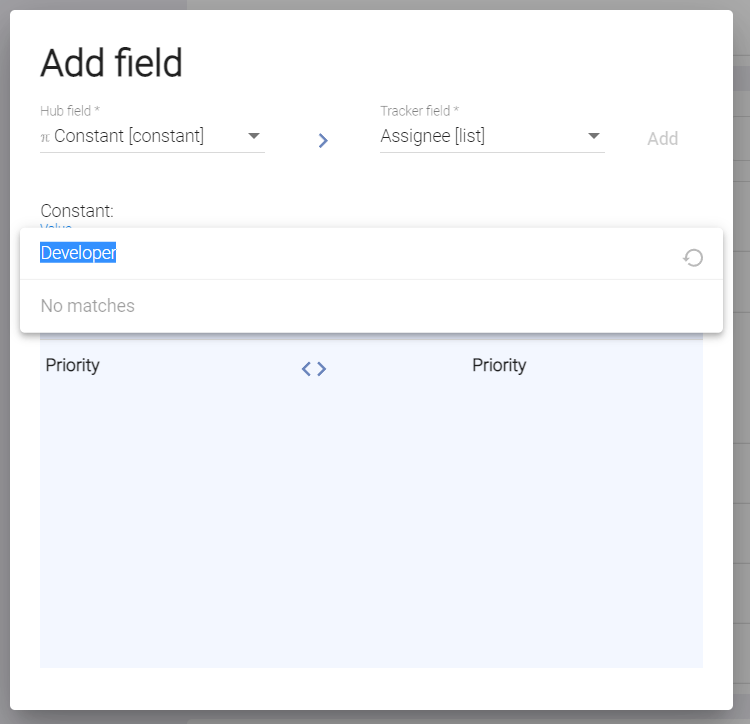Click the right chevron between Hub and Tracker fields
Screen dimensions: 750x724
pyautogui.click(x=323, y=140)
